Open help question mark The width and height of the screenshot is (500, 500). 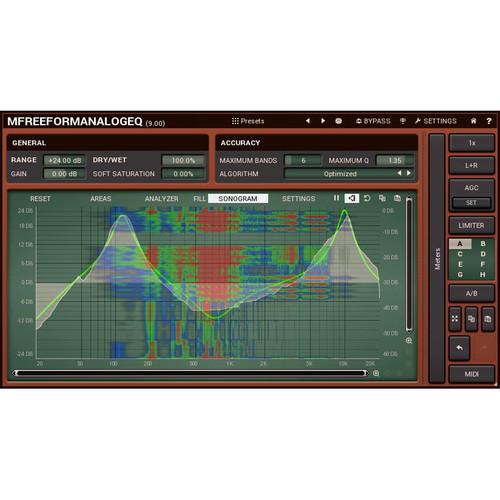(x=489, y=121)
